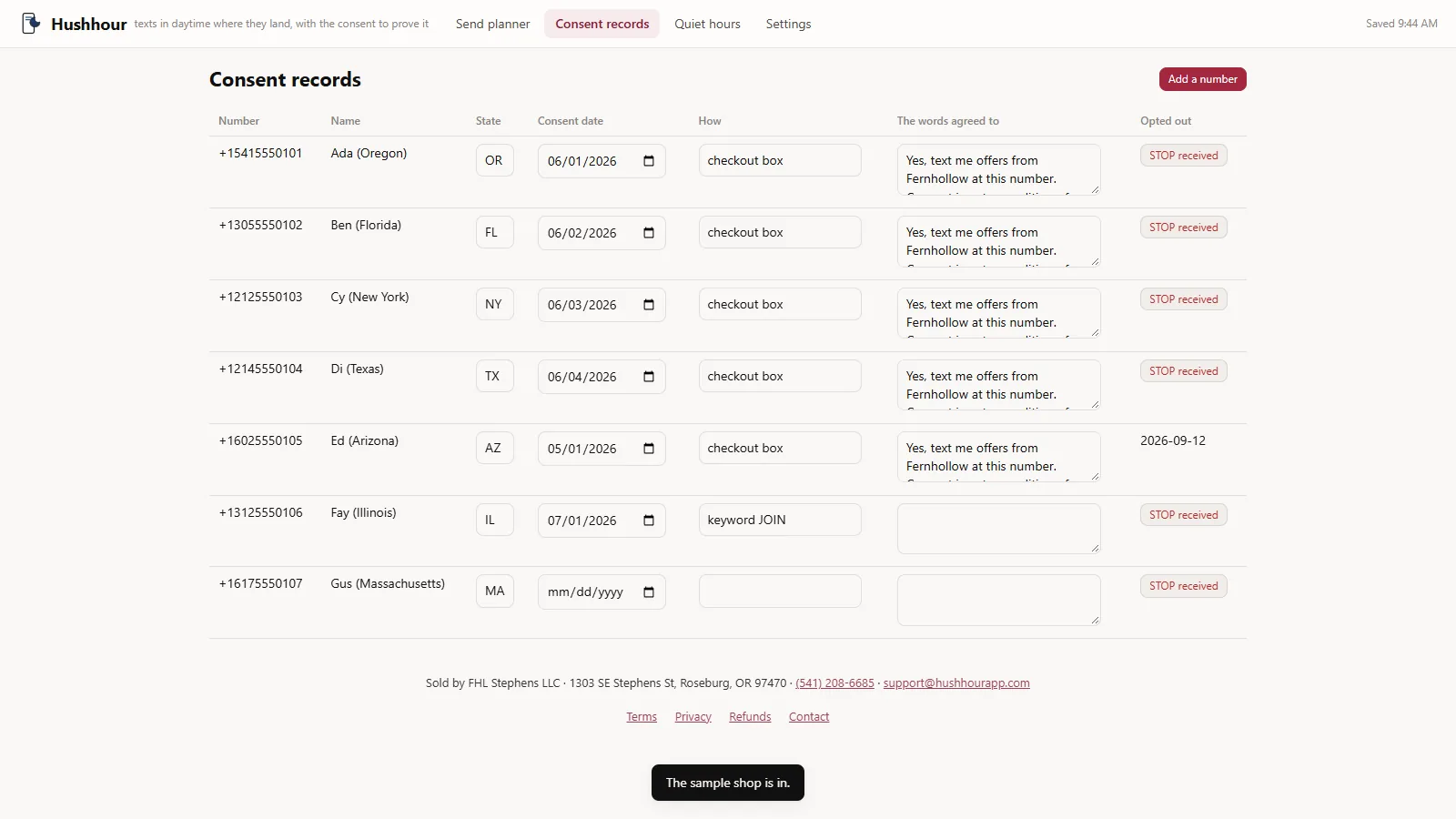Open the Refunds footer link
The height and width of the screenshot is (819, 1456).
[x=750, y=717]
